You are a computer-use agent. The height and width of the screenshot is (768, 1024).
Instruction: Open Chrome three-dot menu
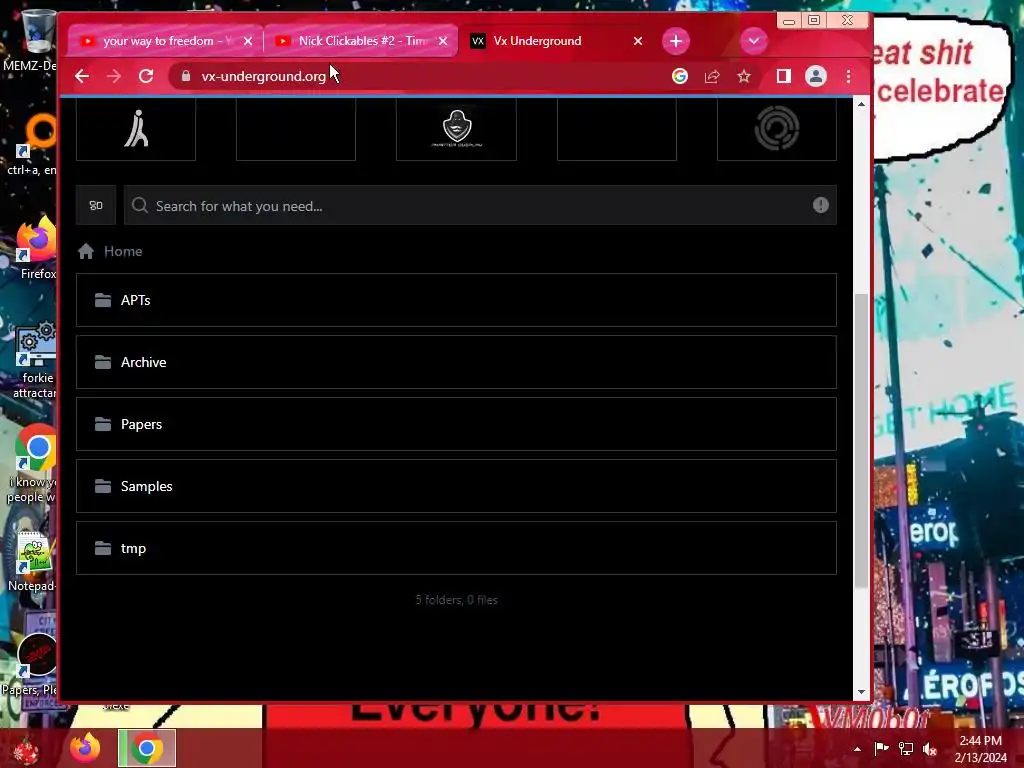coord(848,76)
